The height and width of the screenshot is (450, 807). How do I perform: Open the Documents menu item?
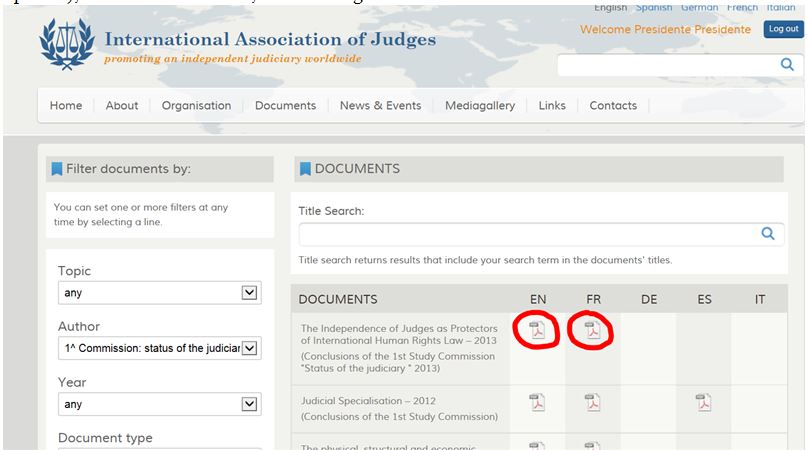pyautogui.click(x=286, y=106)
